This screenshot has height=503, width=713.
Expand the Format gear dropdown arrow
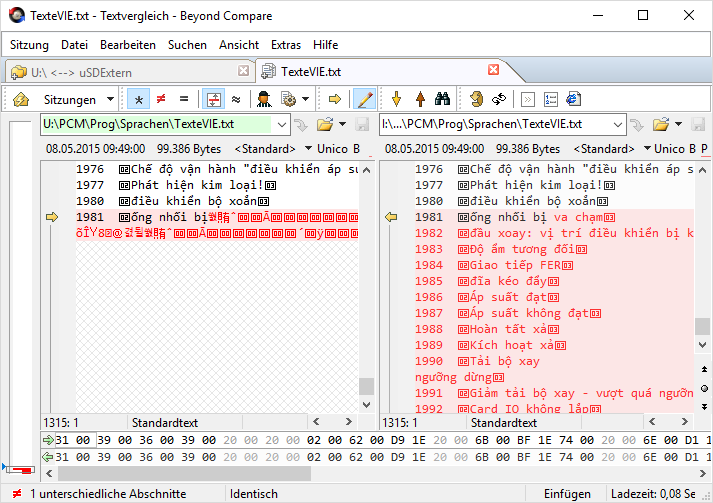click(306, 99)
